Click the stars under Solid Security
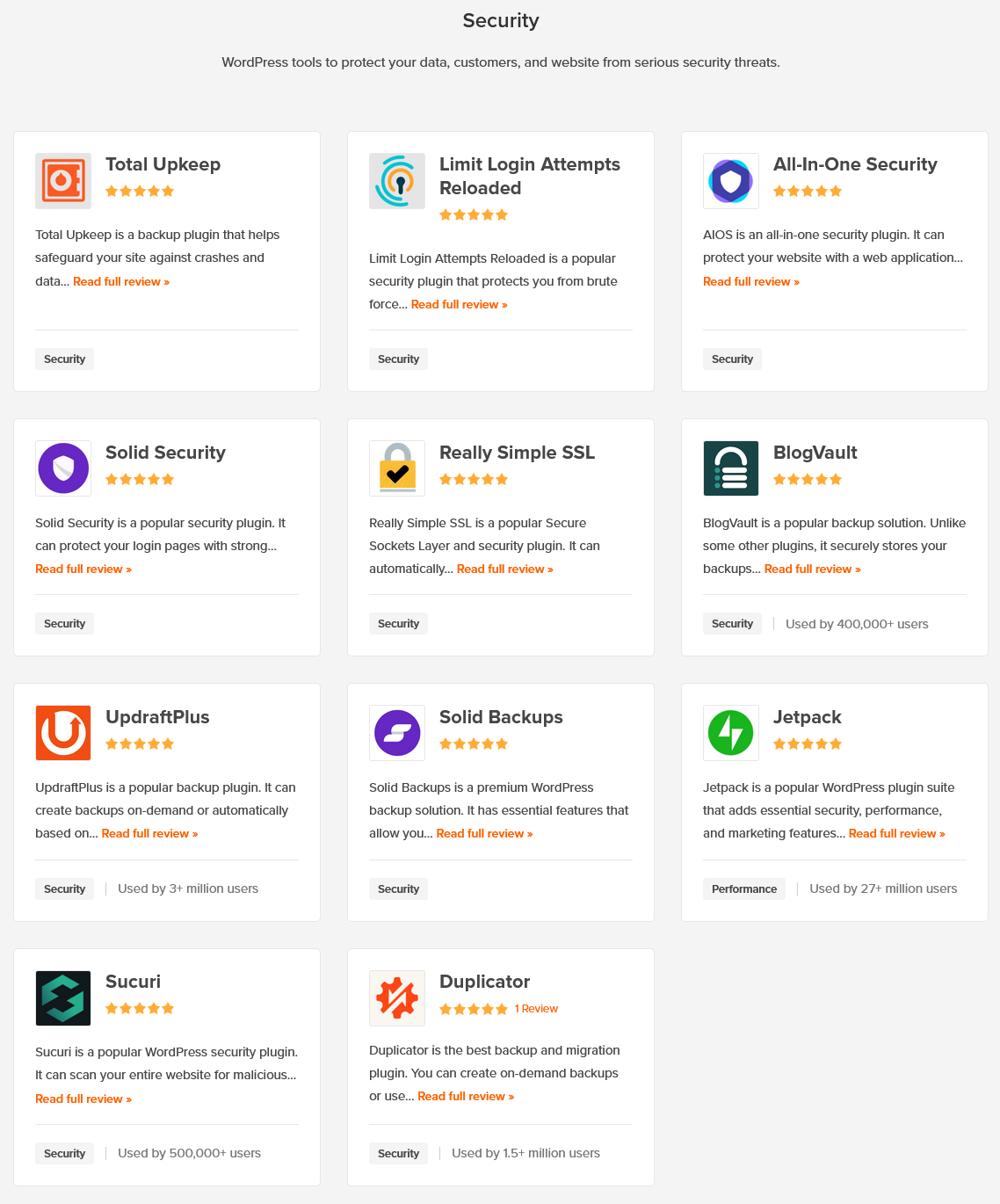The image size is (1000, 1204). pyautogui.click(x=140, y=479)
